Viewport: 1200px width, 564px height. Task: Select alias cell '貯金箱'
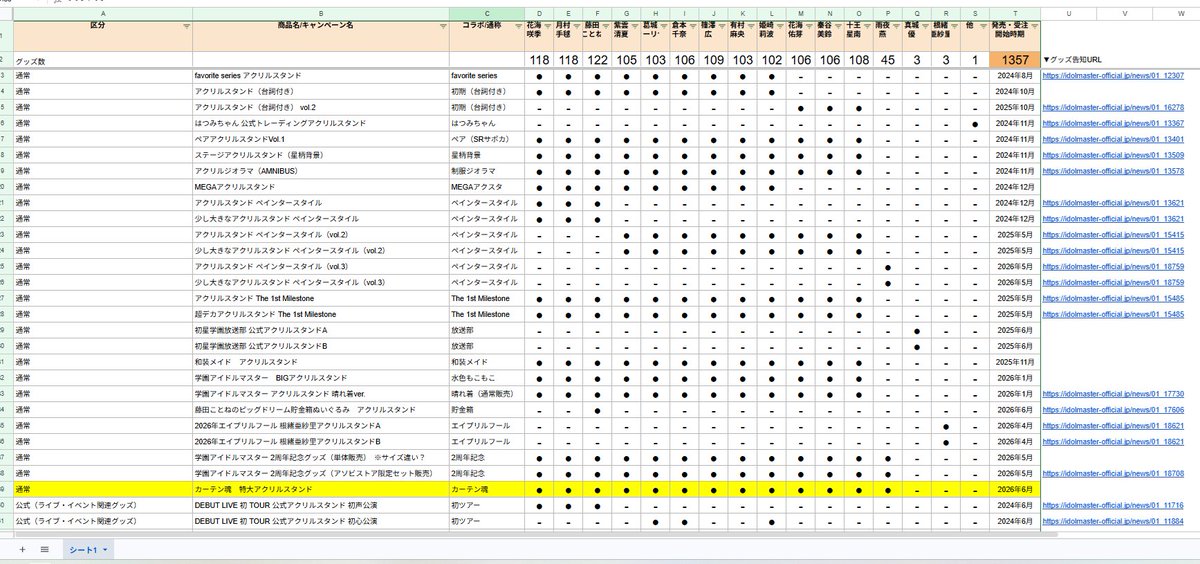[x=487, y=410]
